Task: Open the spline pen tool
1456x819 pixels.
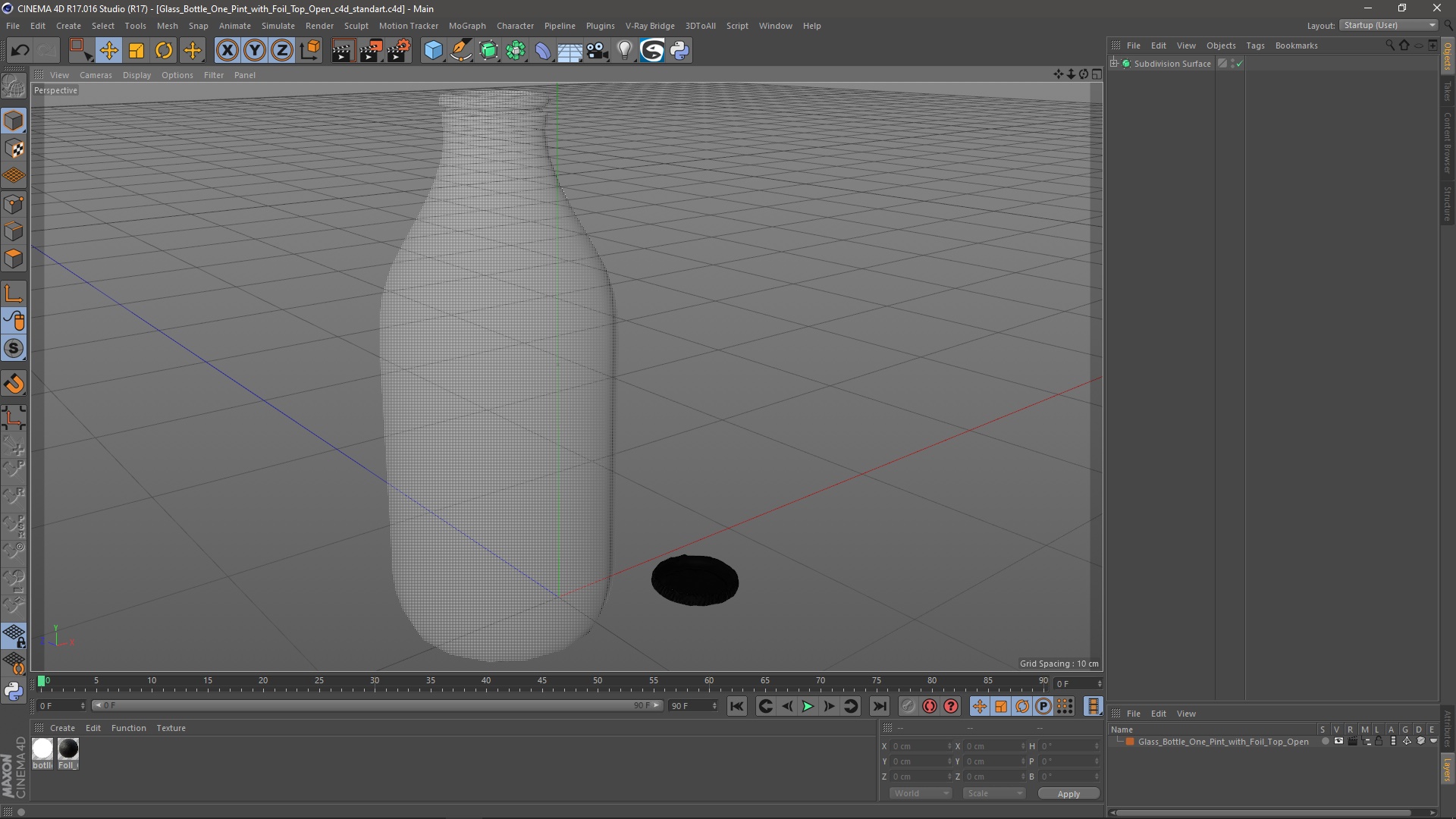Action: (x=461, y=51)
